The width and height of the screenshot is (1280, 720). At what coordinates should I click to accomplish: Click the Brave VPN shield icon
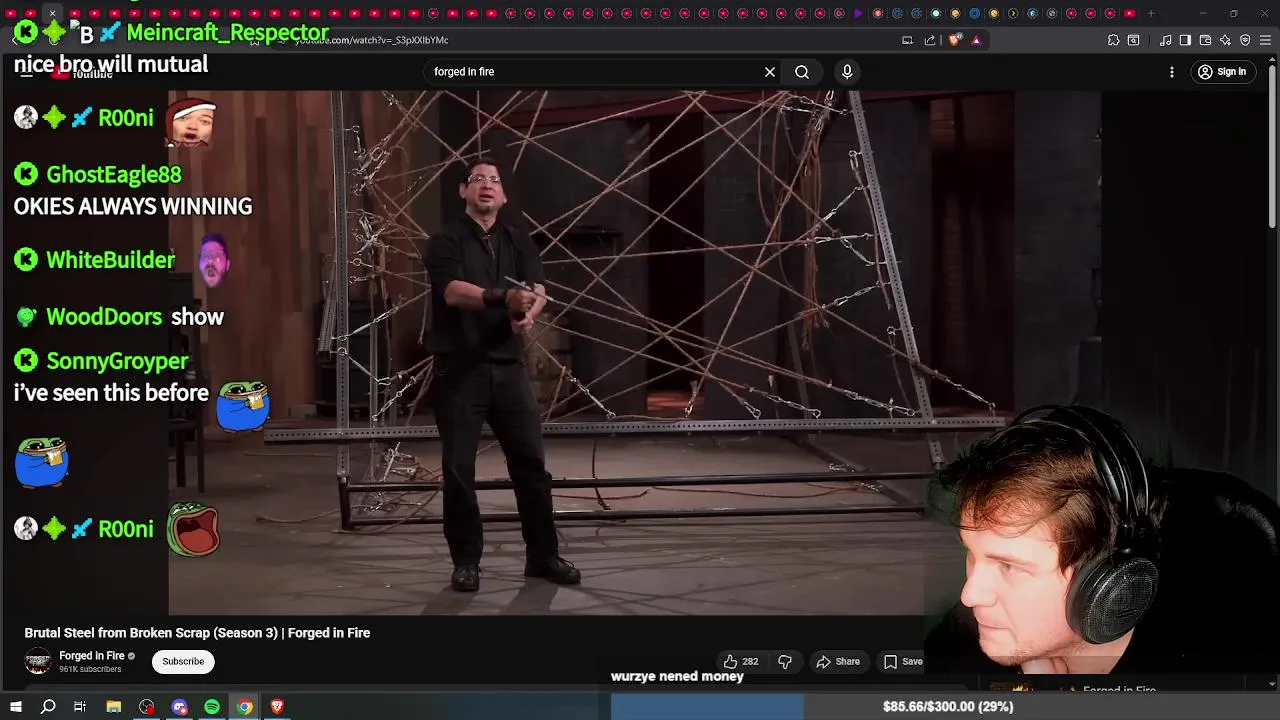[1245, 40]
